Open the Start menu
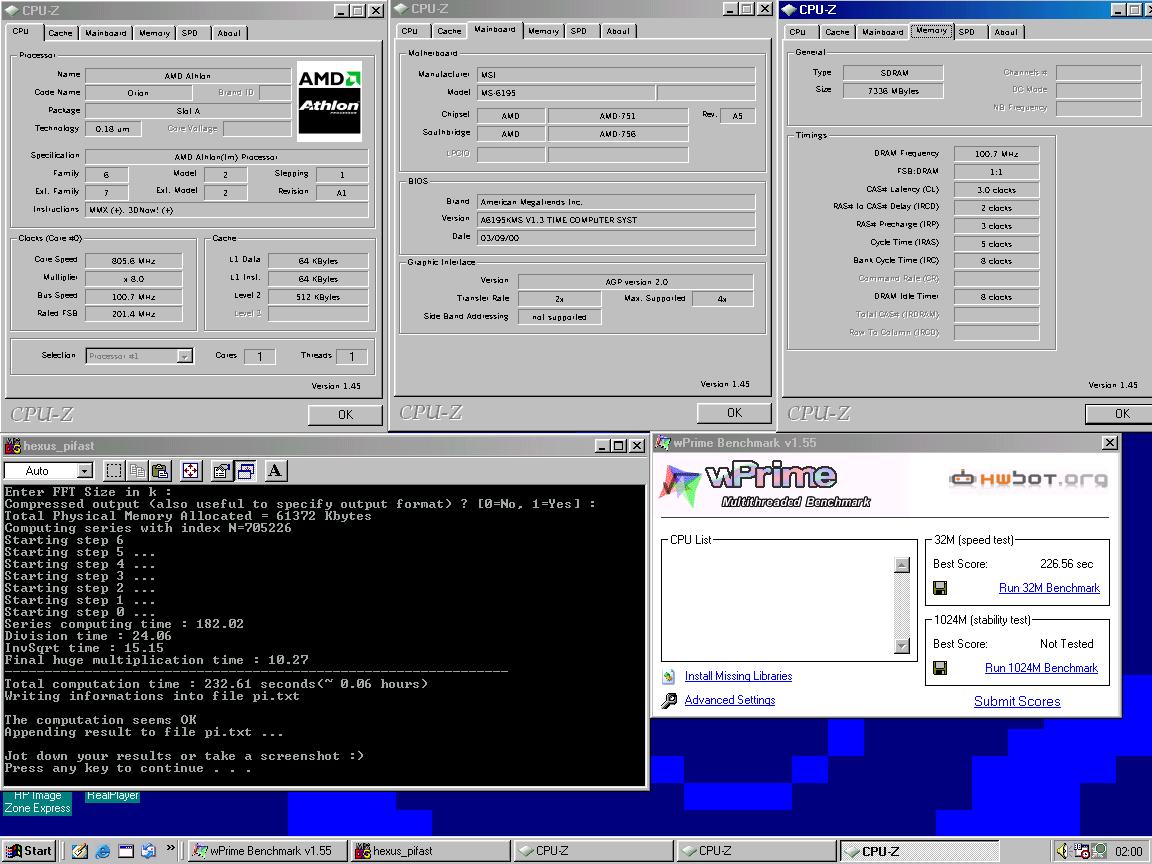 (x=29, y=851)
